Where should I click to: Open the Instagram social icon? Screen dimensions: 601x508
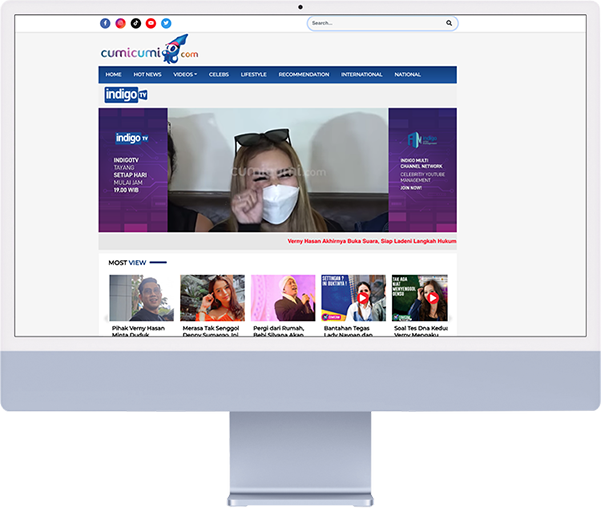[120, 23]
